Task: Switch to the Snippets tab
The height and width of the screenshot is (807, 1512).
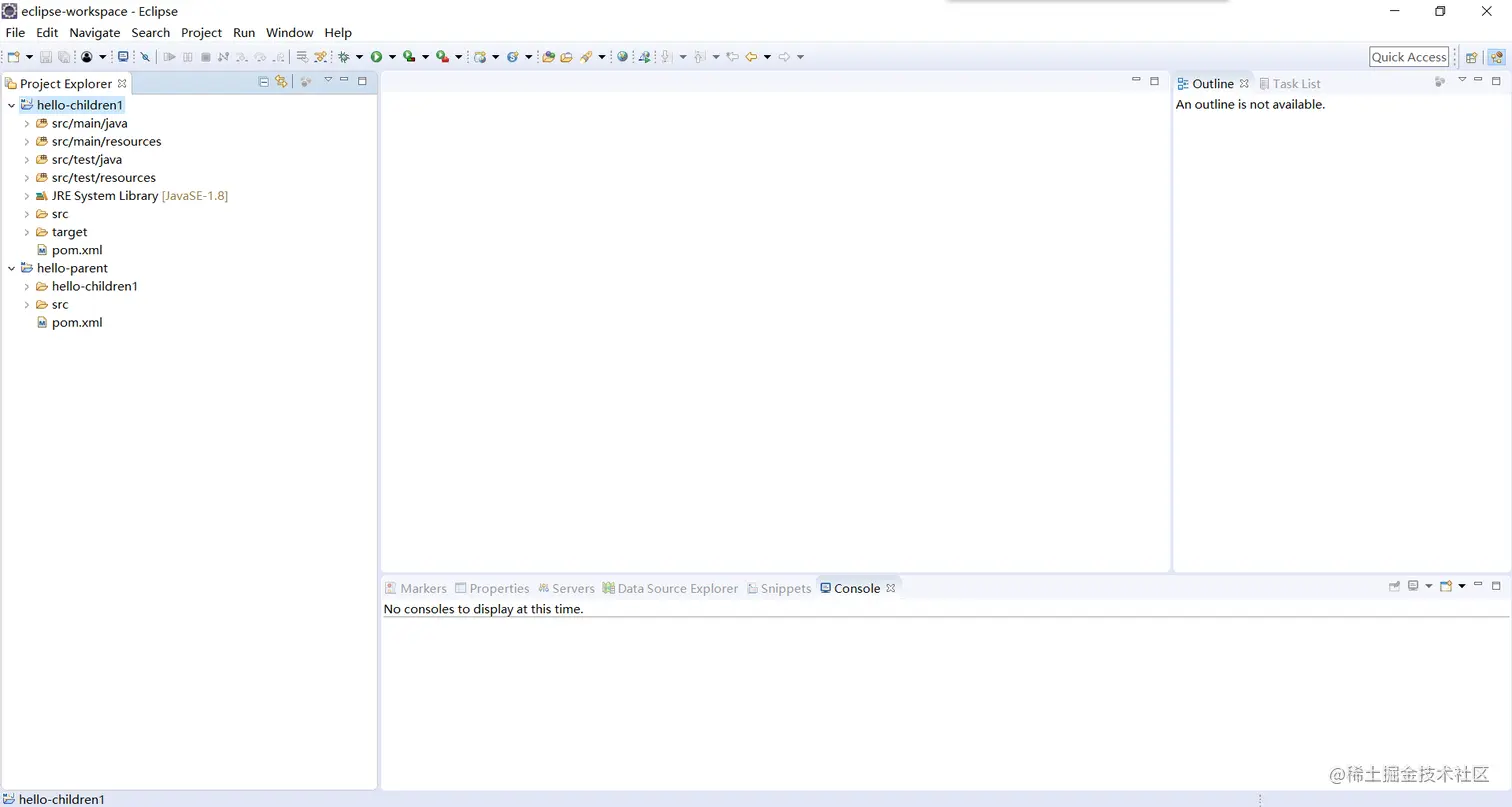Action: point(779,588)
